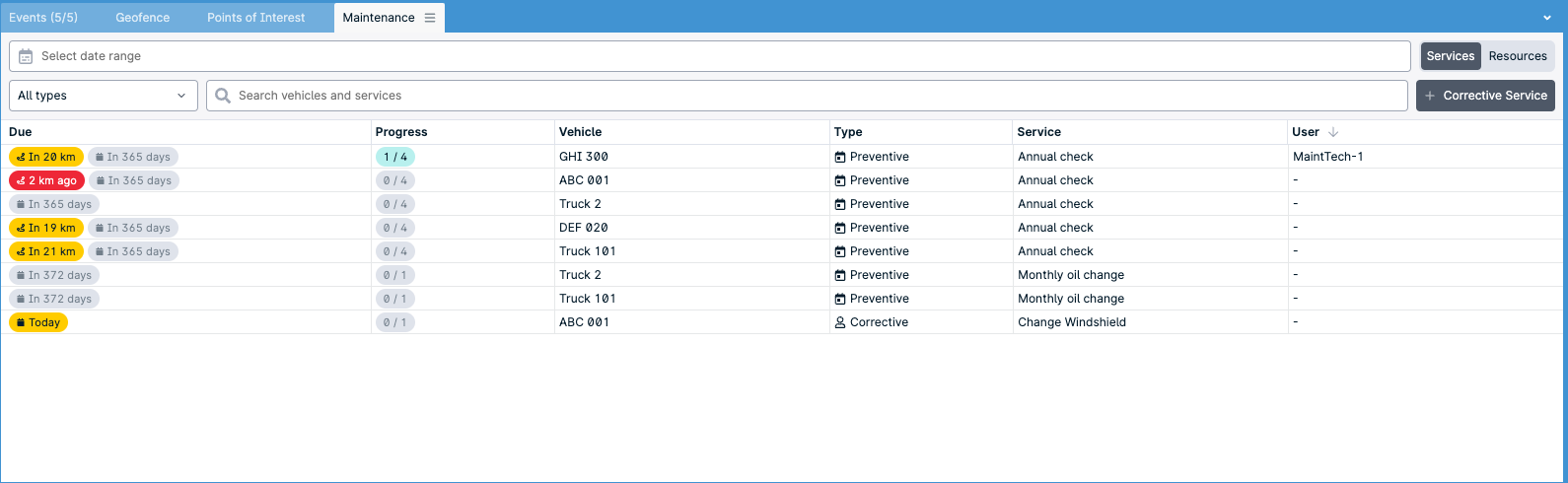1568x483 pixels.
Task: Open the Points of Interest tab
Action: [x=256, y=18]
